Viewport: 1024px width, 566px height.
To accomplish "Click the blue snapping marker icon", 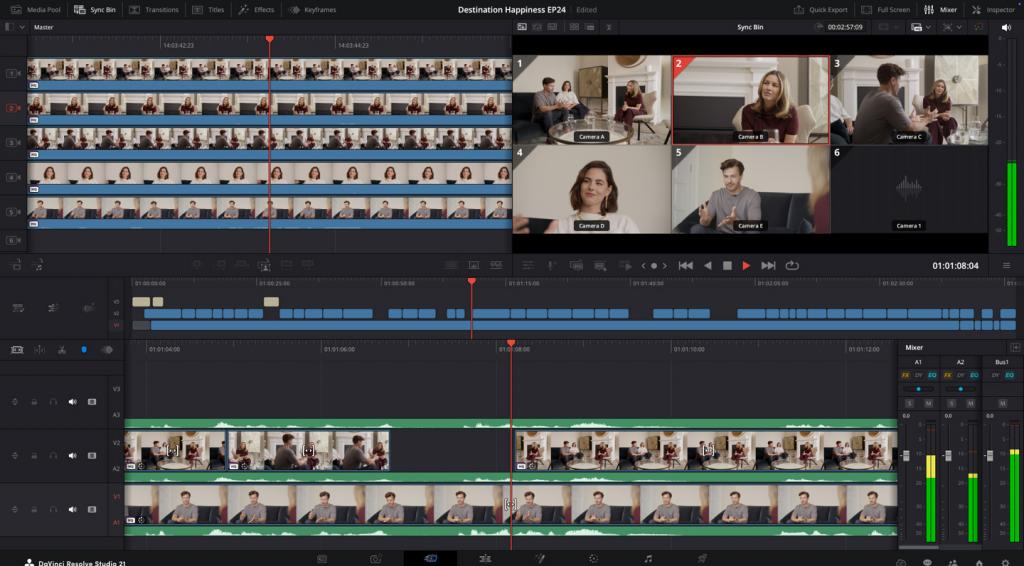I will tap(84, 350).
